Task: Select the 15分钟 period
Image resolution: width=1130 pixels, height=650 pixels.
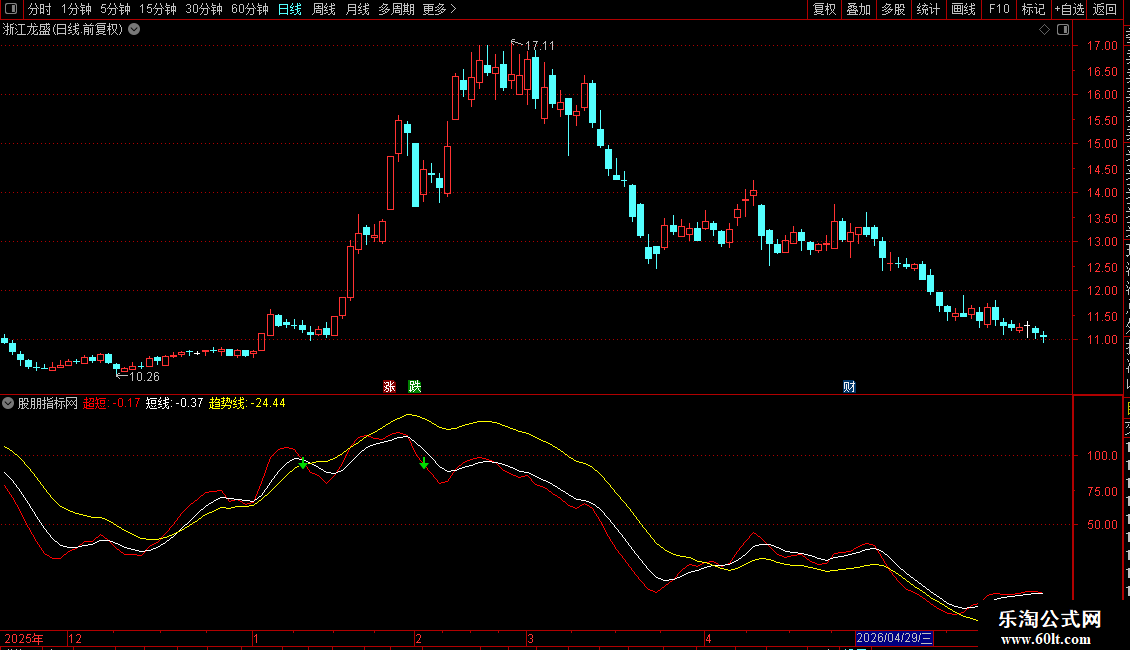Action: (x=158, y=9)
